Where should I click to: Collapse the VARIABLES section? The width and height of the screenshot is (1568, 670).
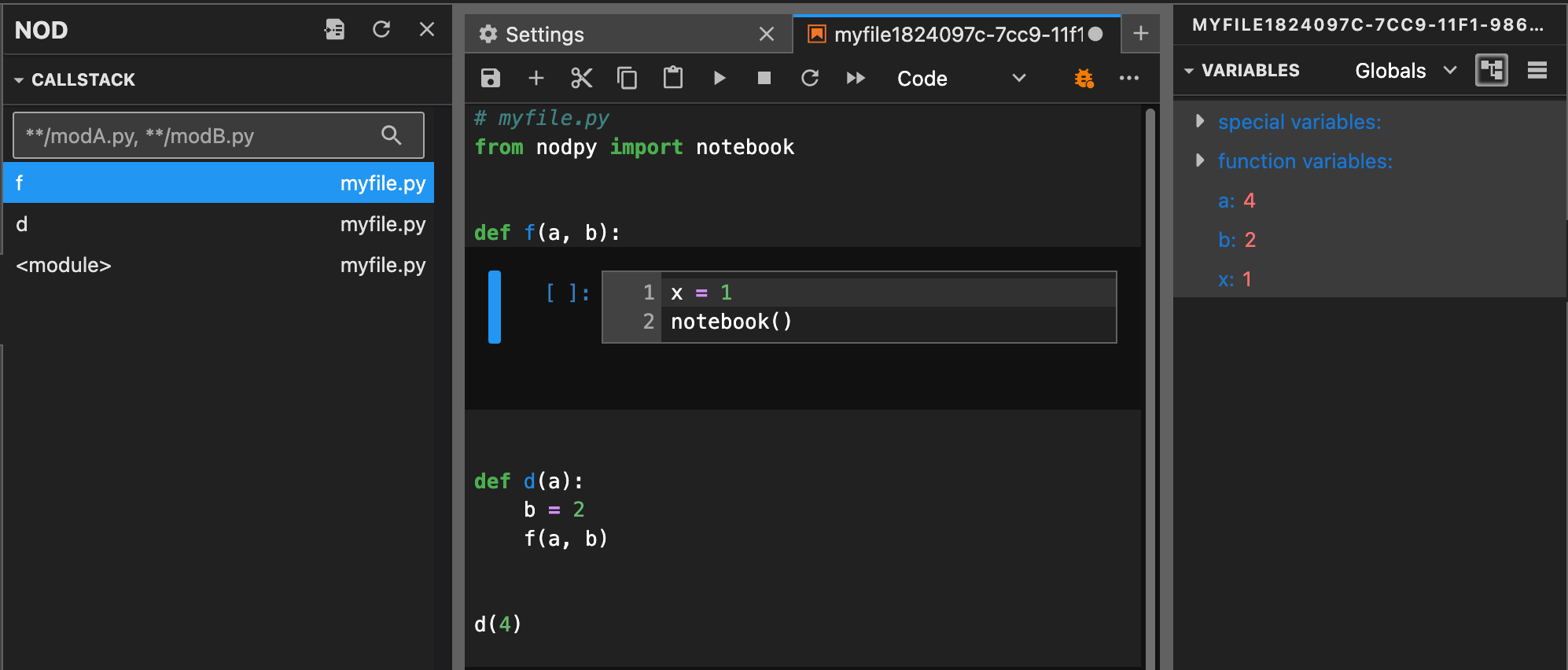(x=1189, y=71)
